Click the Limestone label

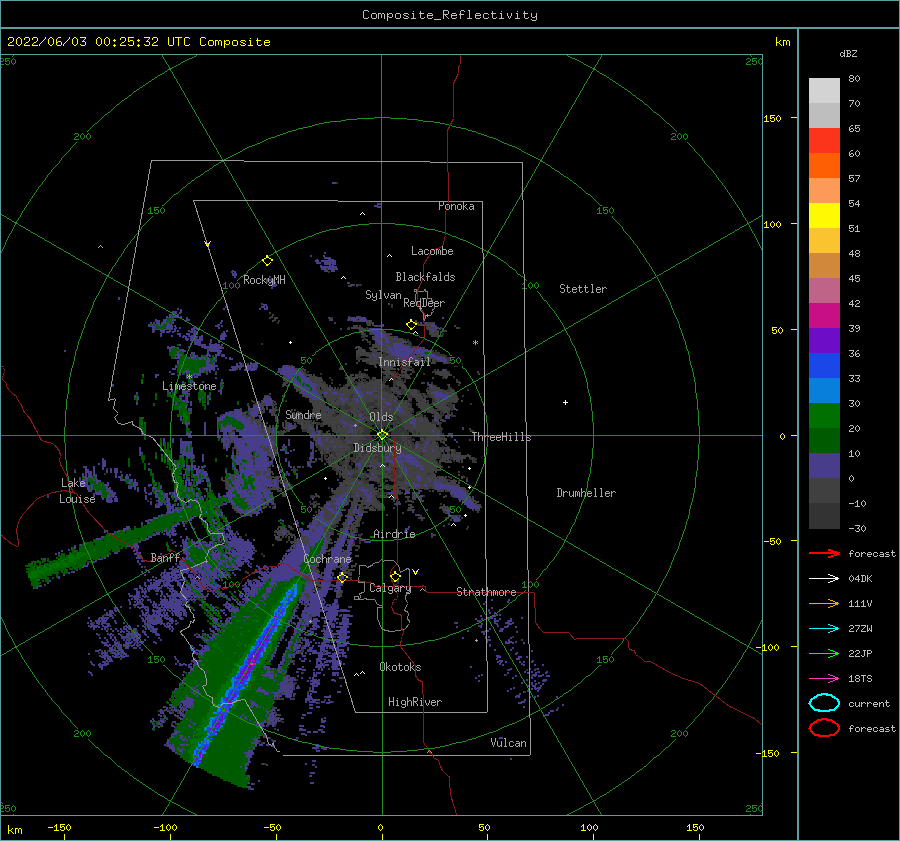pyautogui.click(x=189, y=386)
